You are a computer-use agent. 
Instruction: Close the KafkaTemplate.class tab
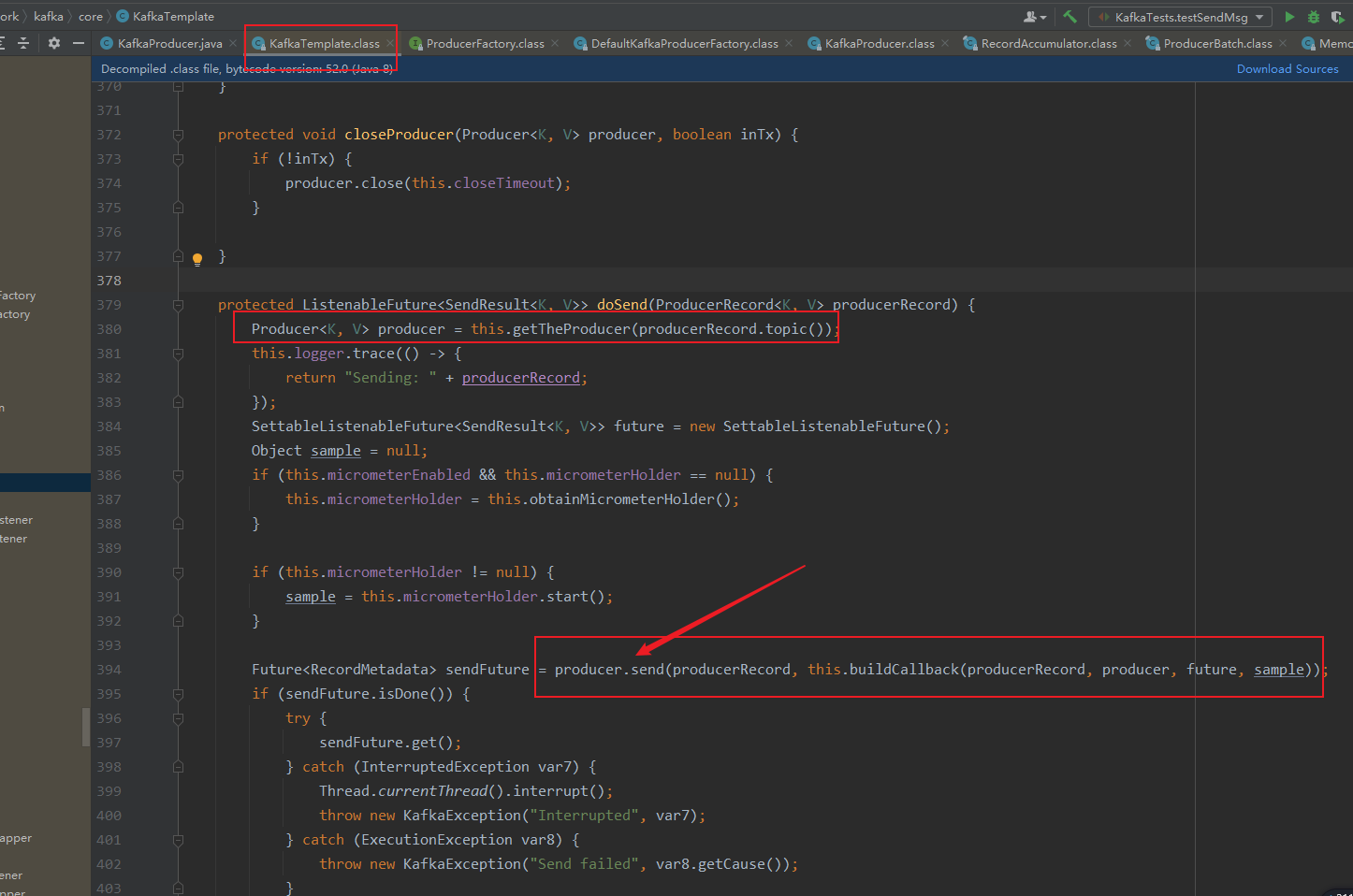(390, 43)
